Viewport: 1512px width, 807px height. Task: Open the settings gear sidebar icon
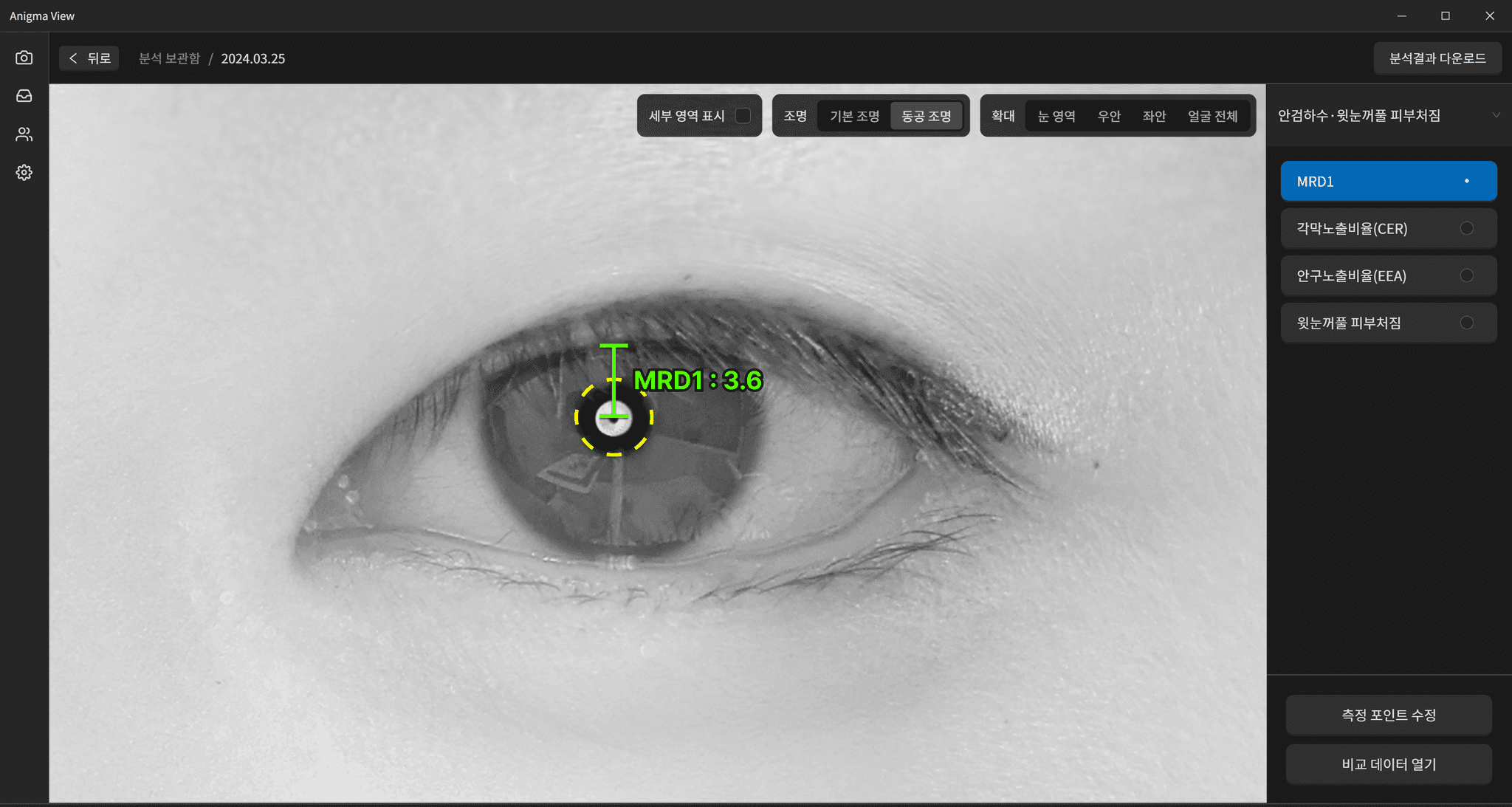pos(24,173)
